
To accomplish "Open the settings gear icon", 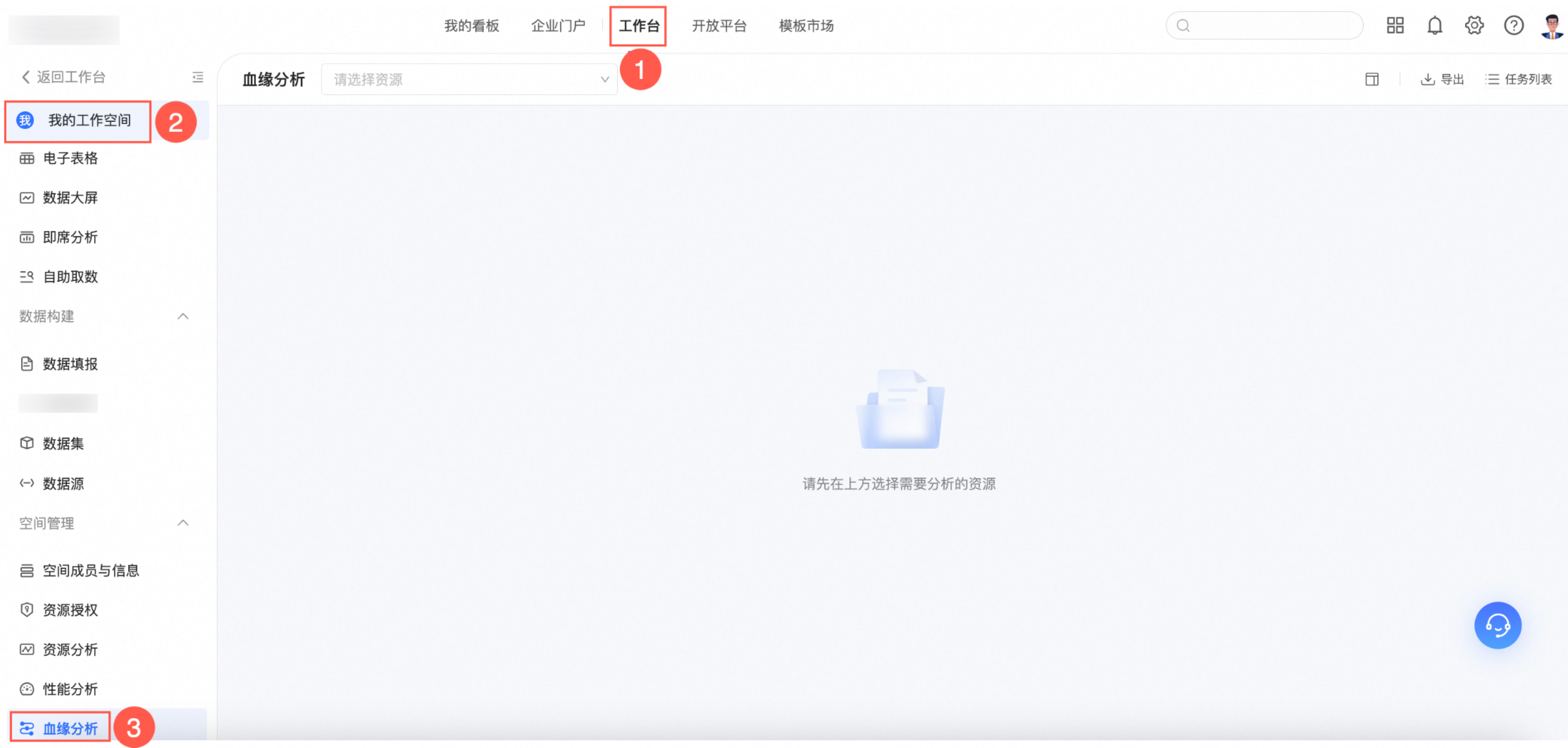I will (1474, 26).
